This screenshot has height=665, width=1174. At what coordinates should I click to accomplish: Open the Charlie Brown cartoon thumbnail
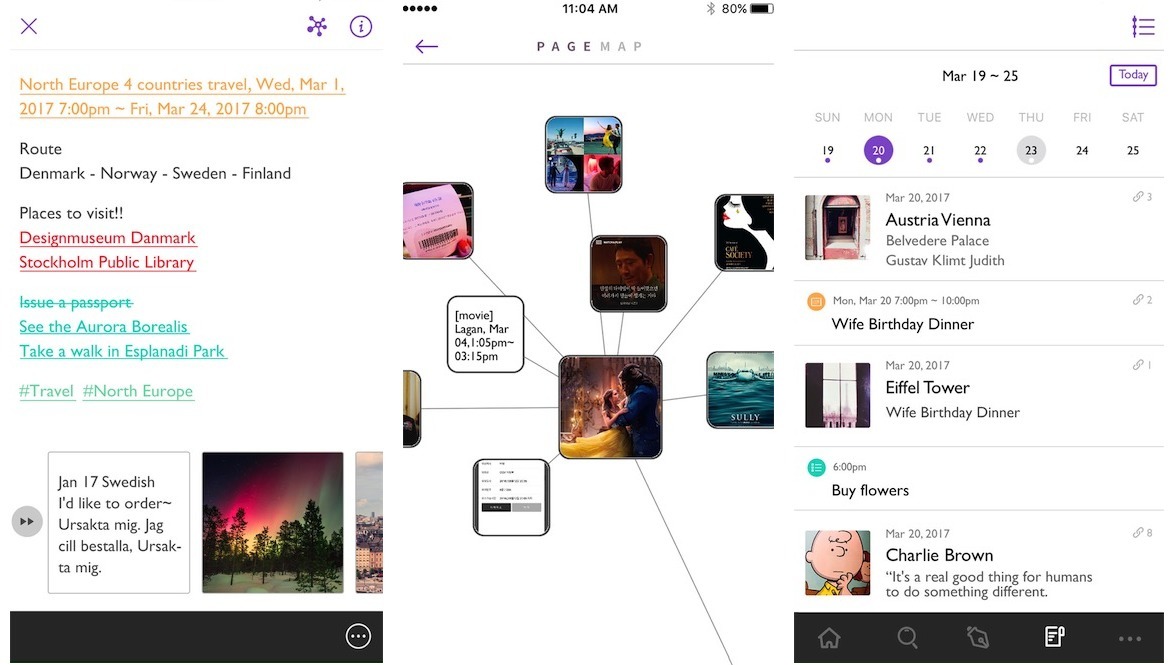[838, 563]
